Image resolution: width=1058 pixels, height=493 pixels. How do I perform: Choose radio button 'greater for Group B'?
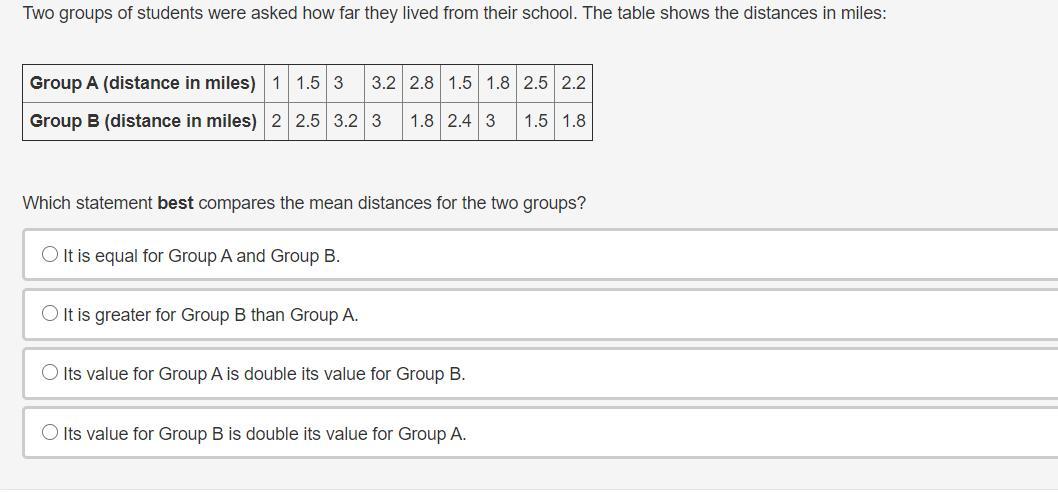[x=50, y=314]
